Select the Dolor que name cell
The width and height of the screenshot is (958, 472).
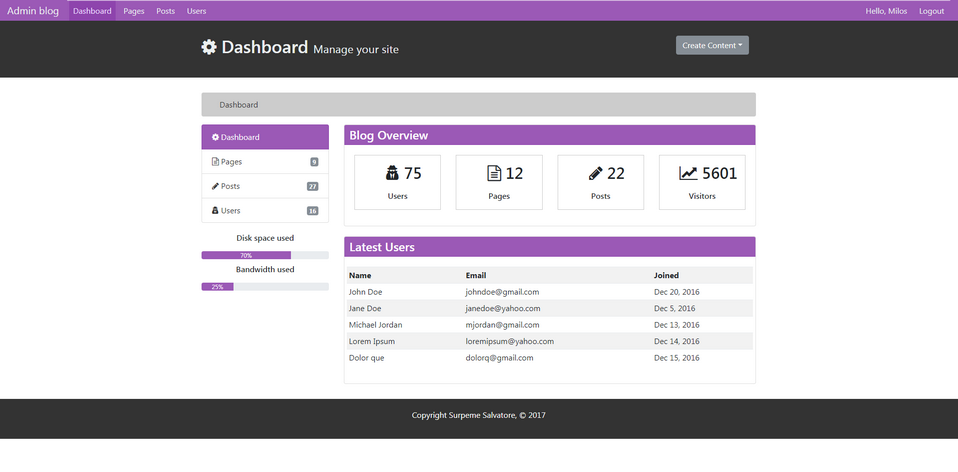click(x=367, y=358)
